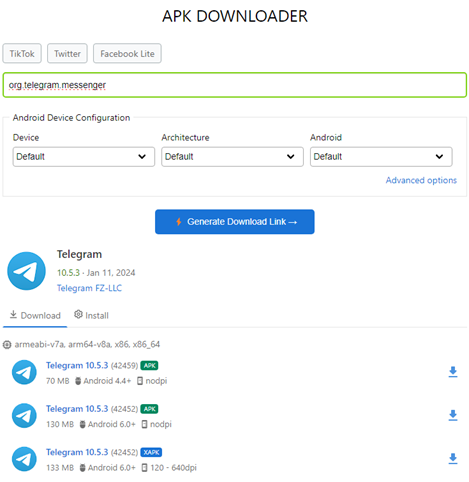Click the 'Android 4.4+' requirement text
This screenshot has width=469, height=482.
coord(107,381)
